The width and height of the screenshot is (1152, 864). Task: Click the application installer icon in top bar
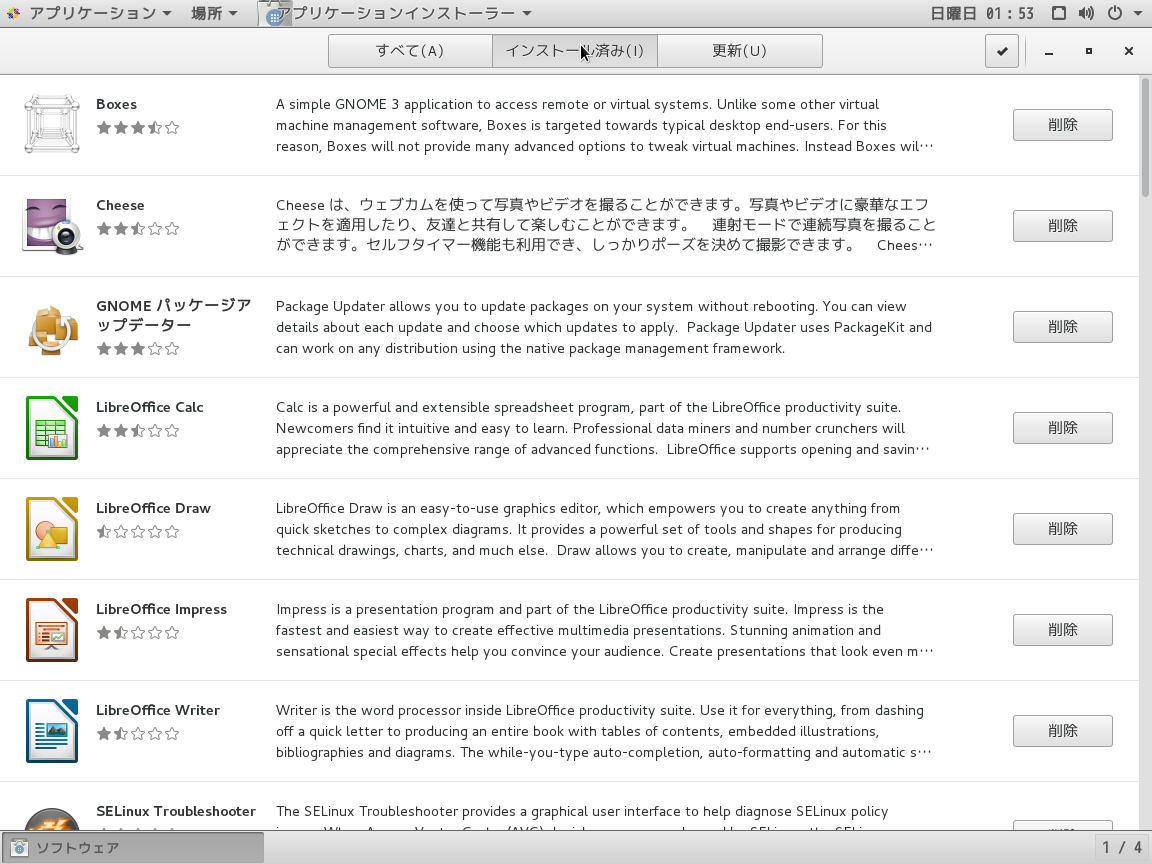[275, 15]
